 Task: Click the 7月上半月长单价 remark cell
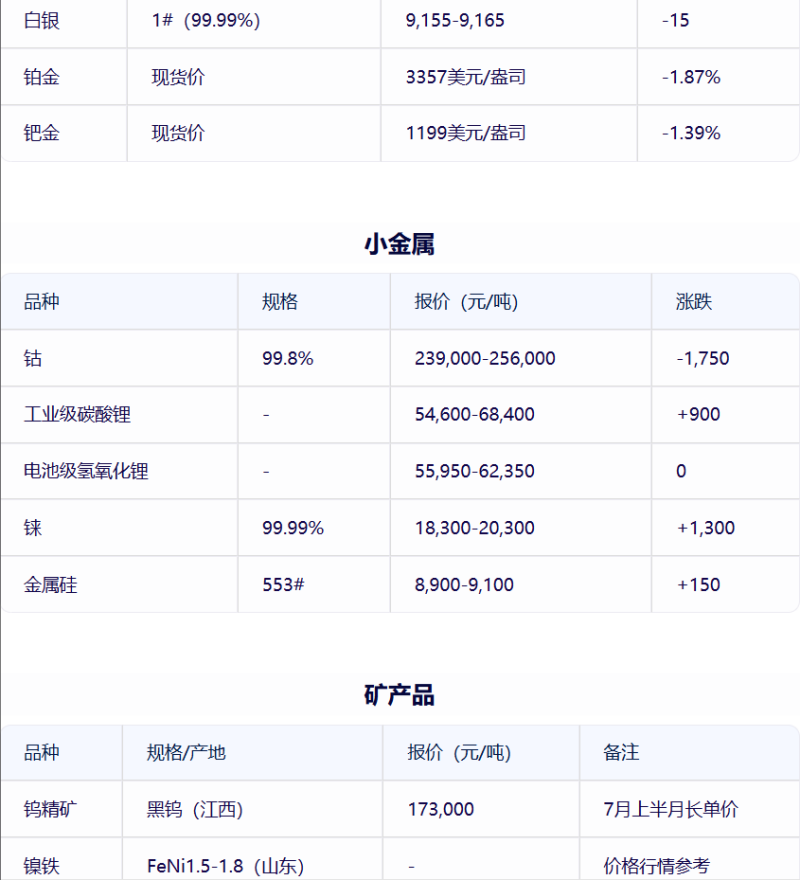click(671, 809)
